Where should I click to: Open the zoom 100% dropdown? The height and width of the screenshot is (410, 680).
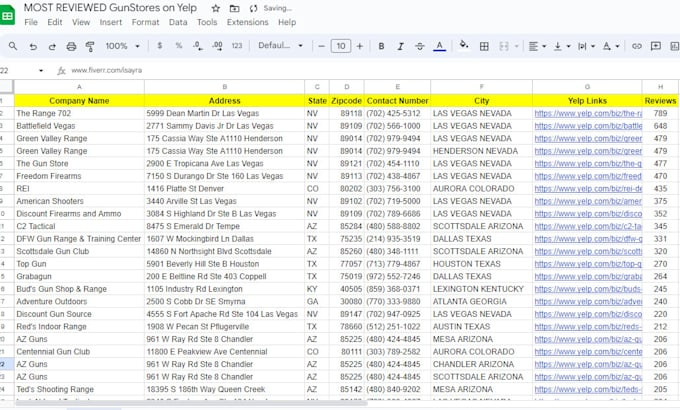coord(122,46)
